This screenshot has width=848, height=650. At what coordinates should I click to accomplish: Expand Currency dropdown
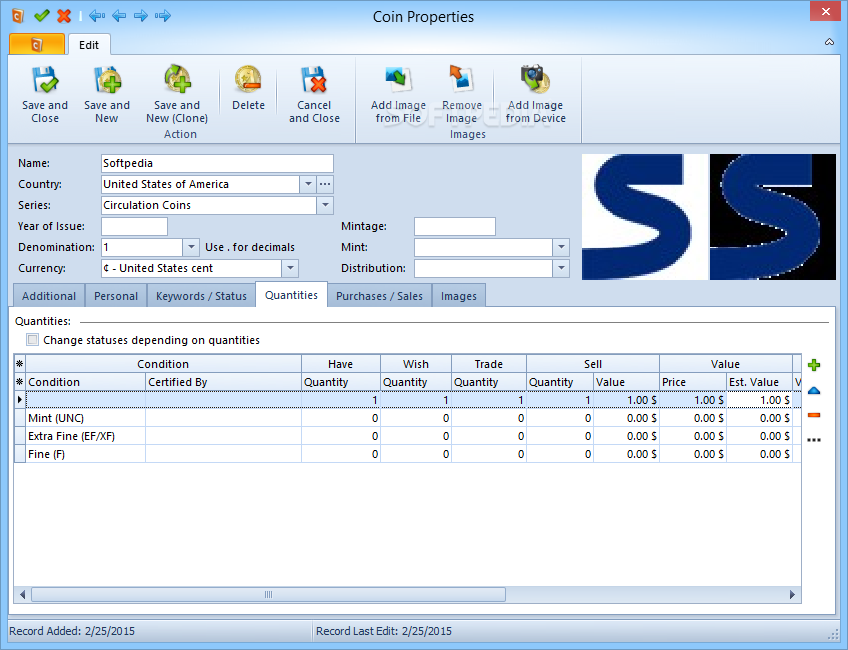click(x=290, y=268)
